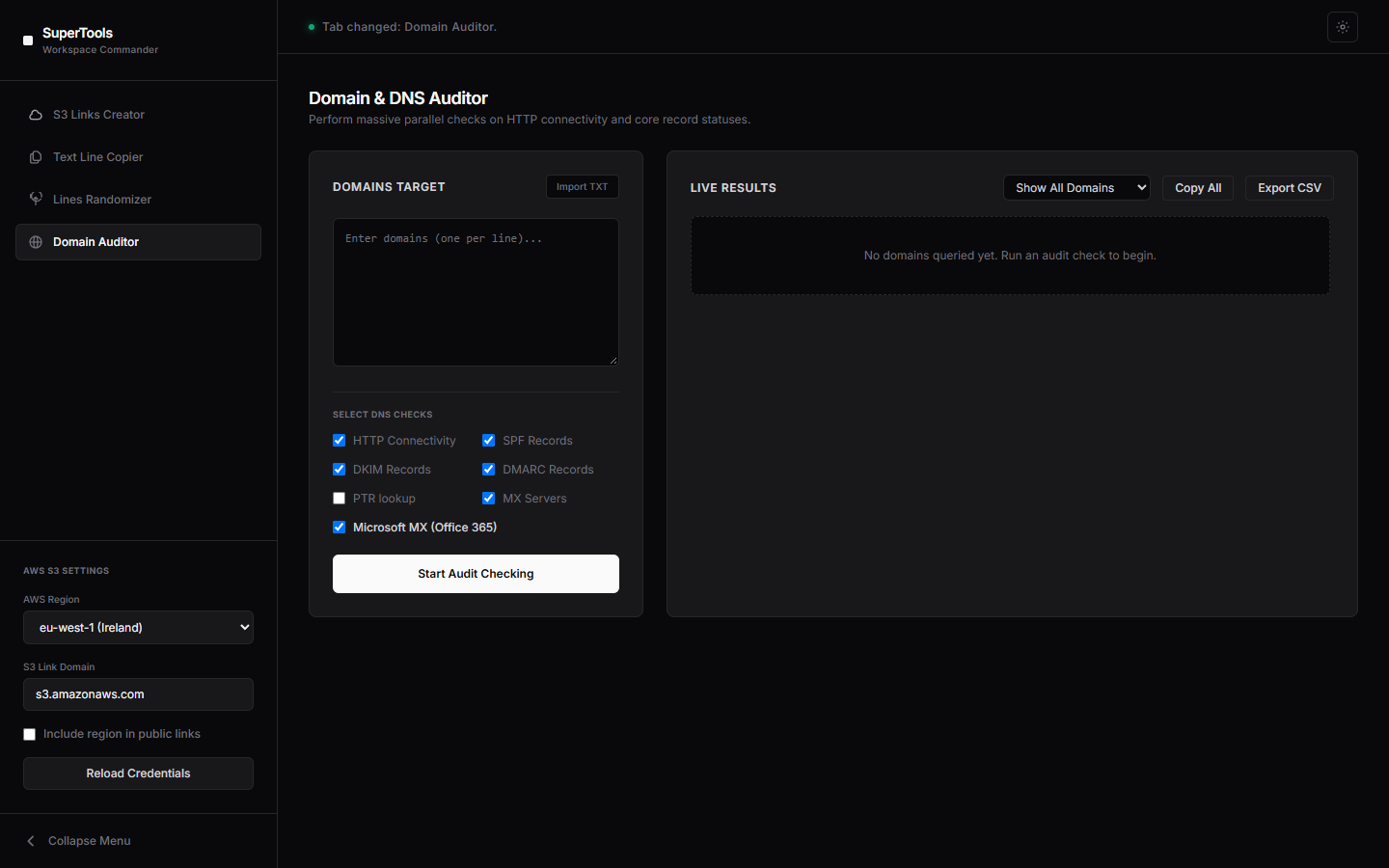Click the 'SELECT DNS CHECKS' label
This screenshot has width=1389, height=868.
point(383,415)
